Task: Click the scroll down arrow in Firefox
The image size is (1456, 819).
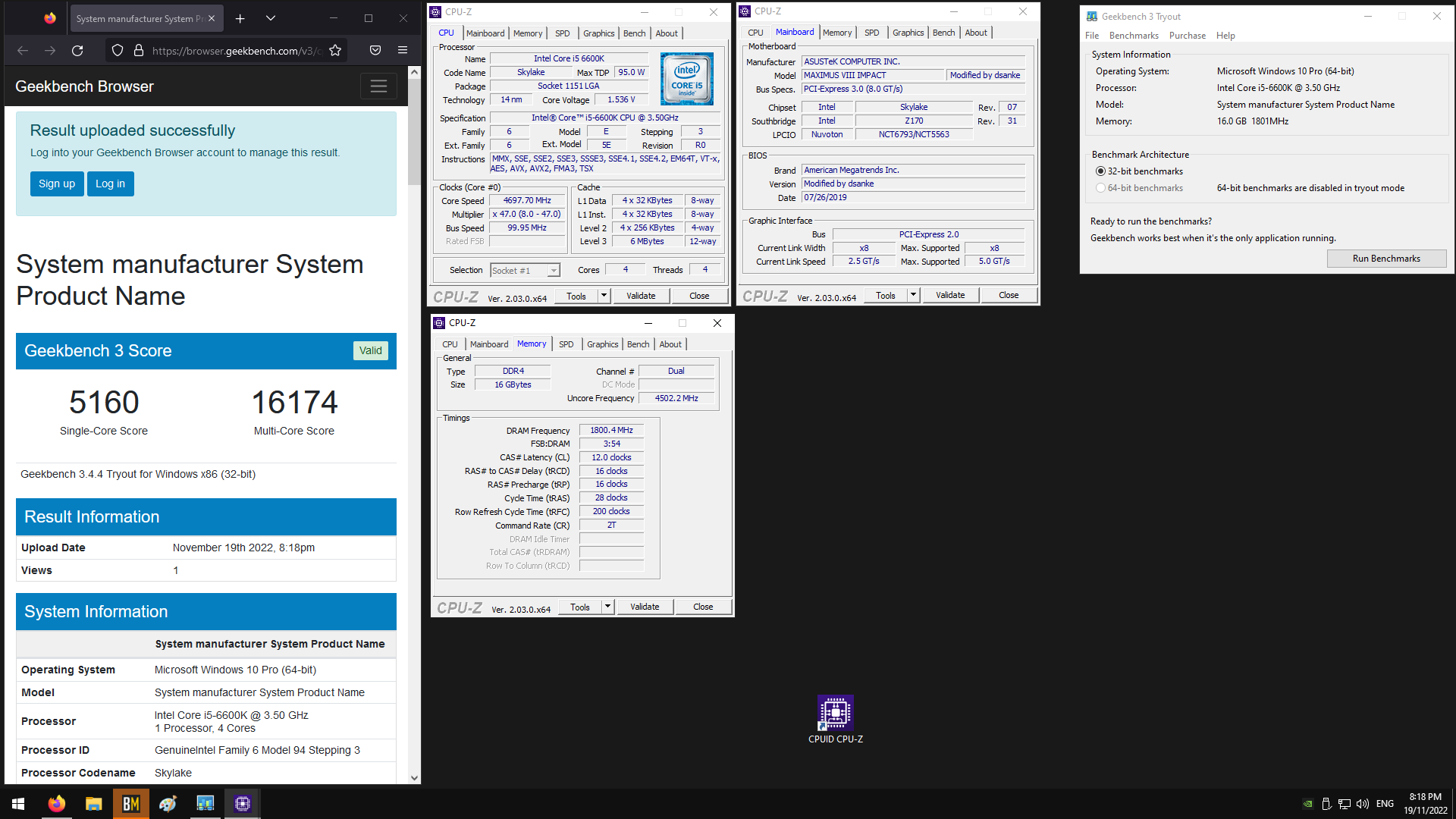Action: click(414, 777)
